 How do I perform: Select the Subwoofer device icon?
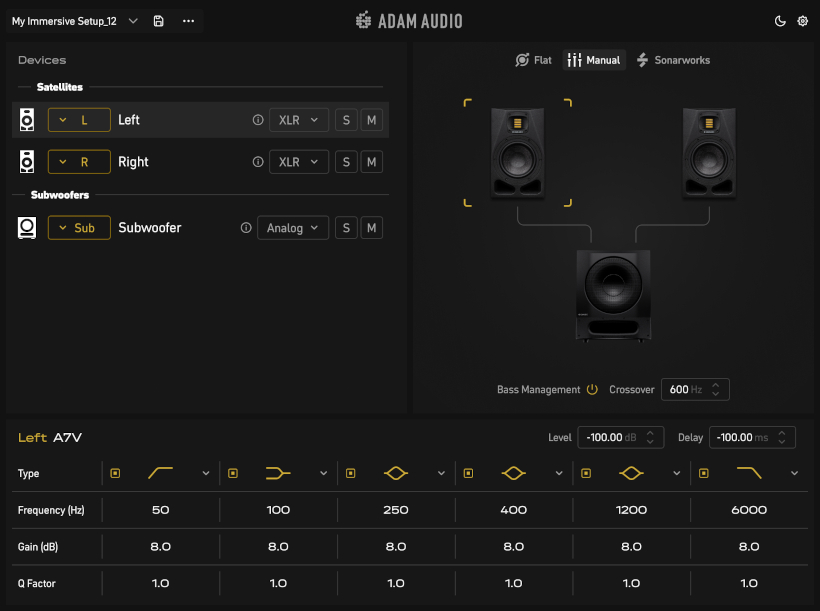pyautogui.click(x=27, y=228)
